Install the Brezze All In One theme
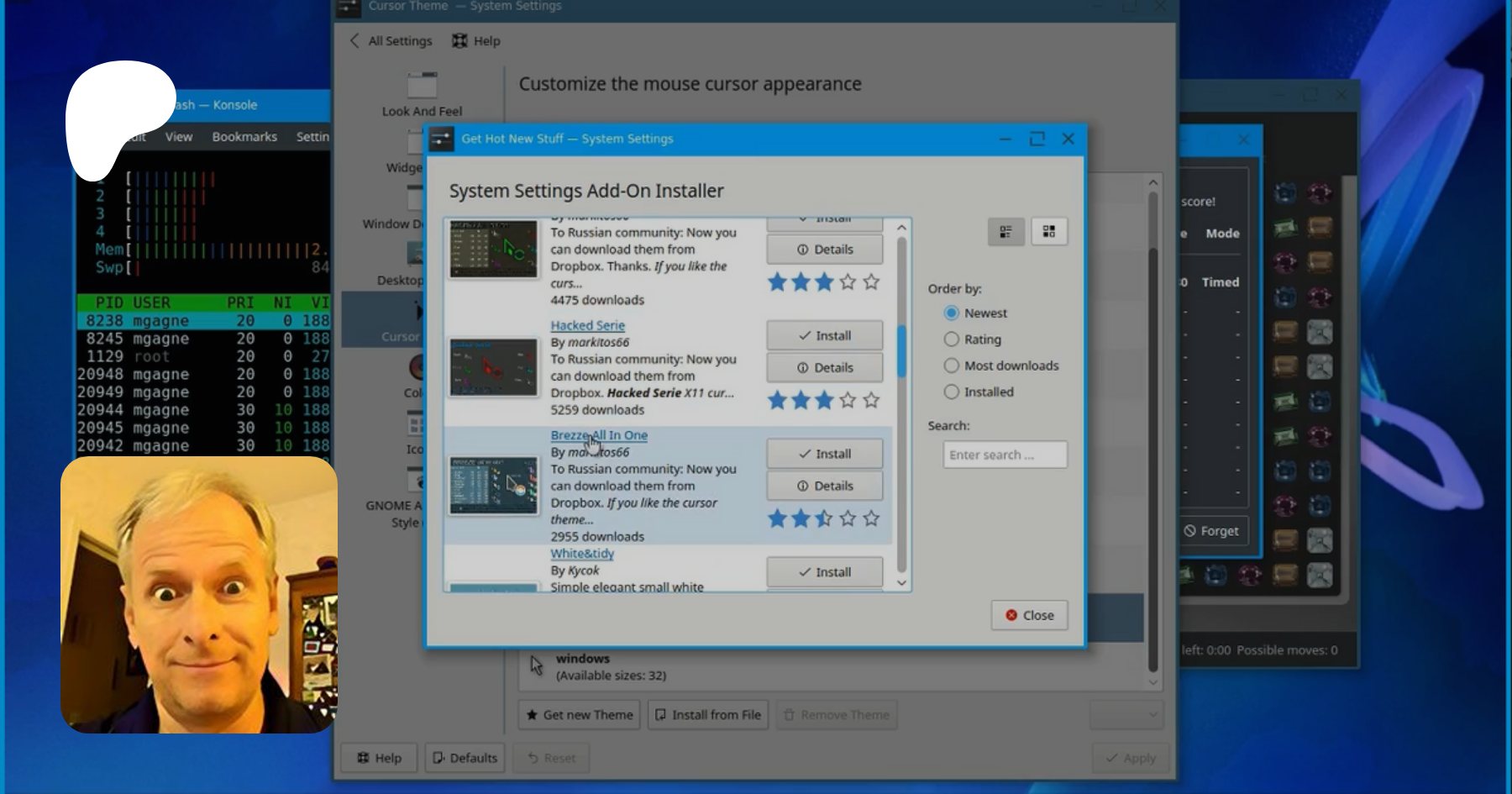Screen dimensions: 1512x794 pyautogui.click(x=824, y=454)
